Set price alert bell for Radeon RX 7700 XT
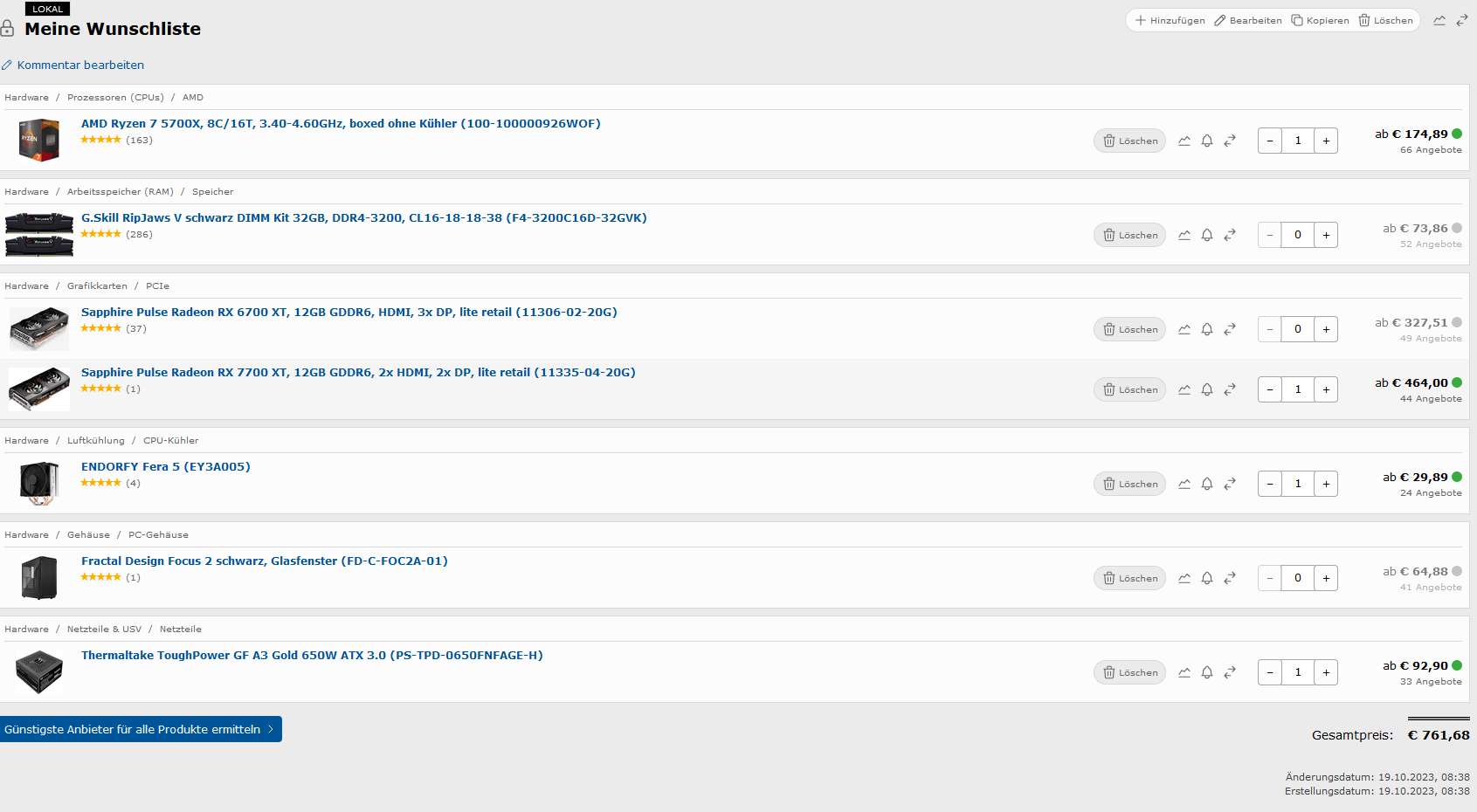Image resolution: width=1477 pixels, height=812 pixels. point(1207,389)
